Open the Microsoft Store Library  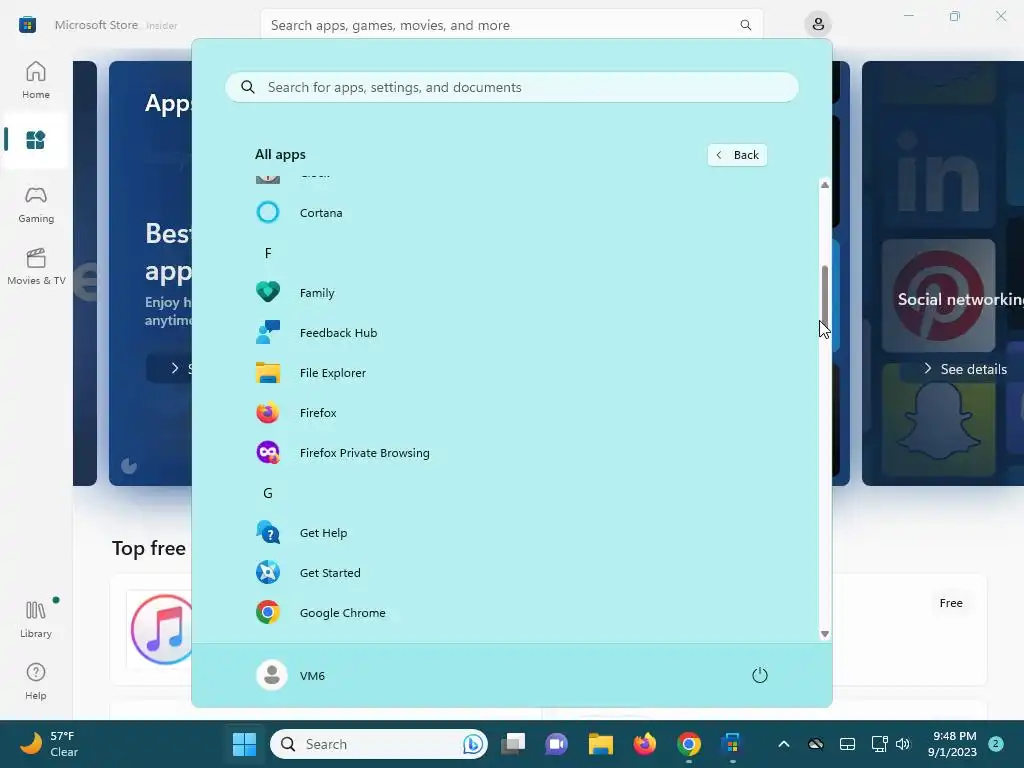[x=36, y=619]
